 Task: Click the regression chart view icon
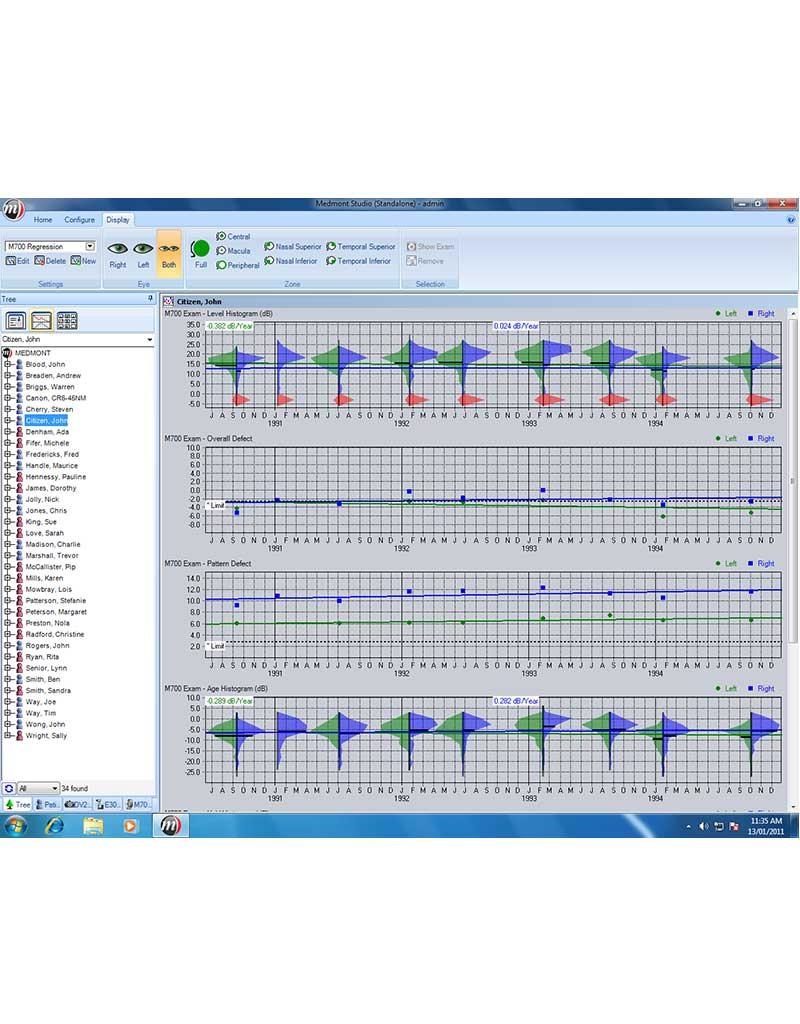tap(41, 321)
